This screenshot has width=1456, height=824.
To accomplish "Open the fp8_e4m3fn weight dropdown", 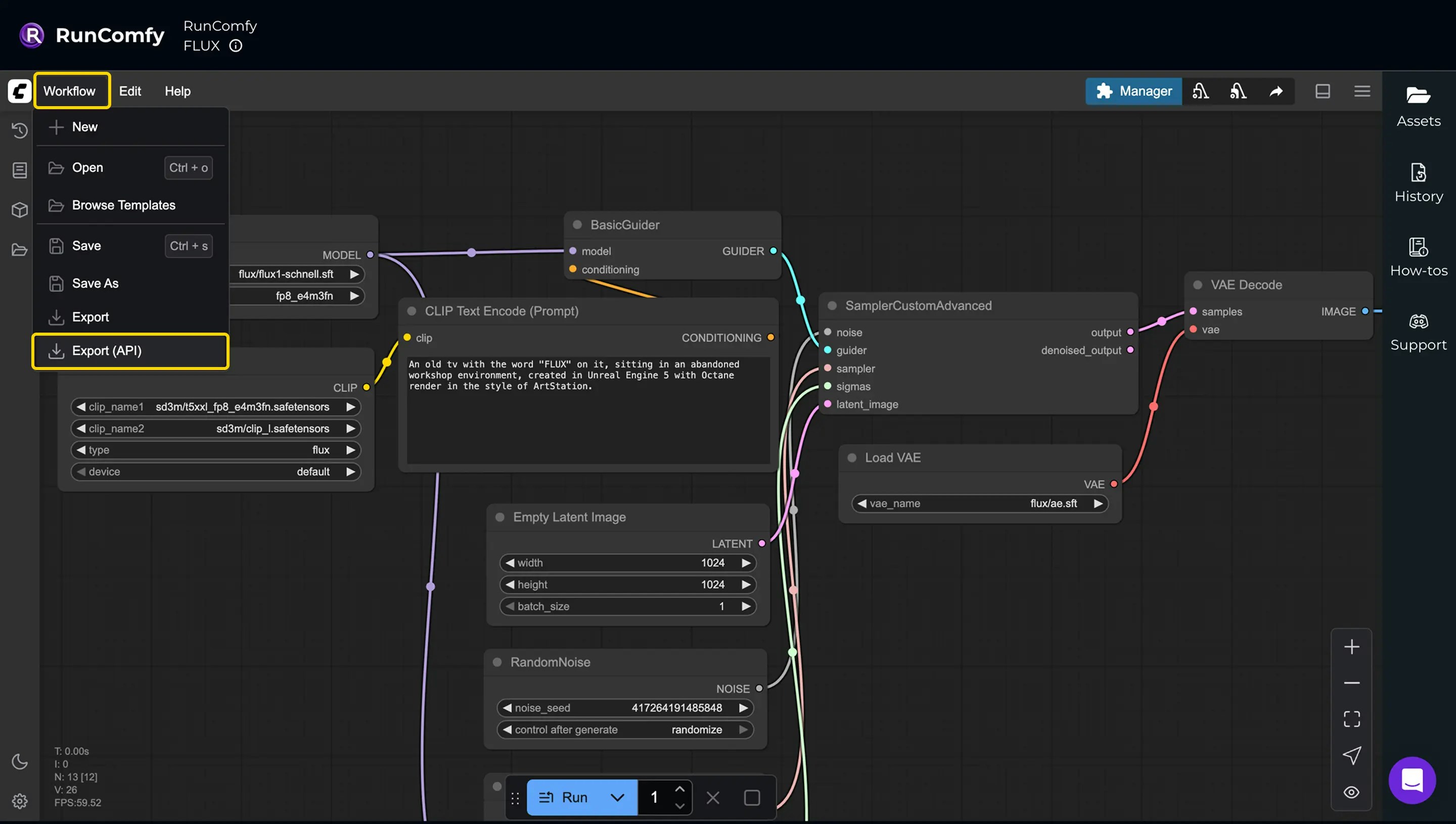I will click(297, 296).
